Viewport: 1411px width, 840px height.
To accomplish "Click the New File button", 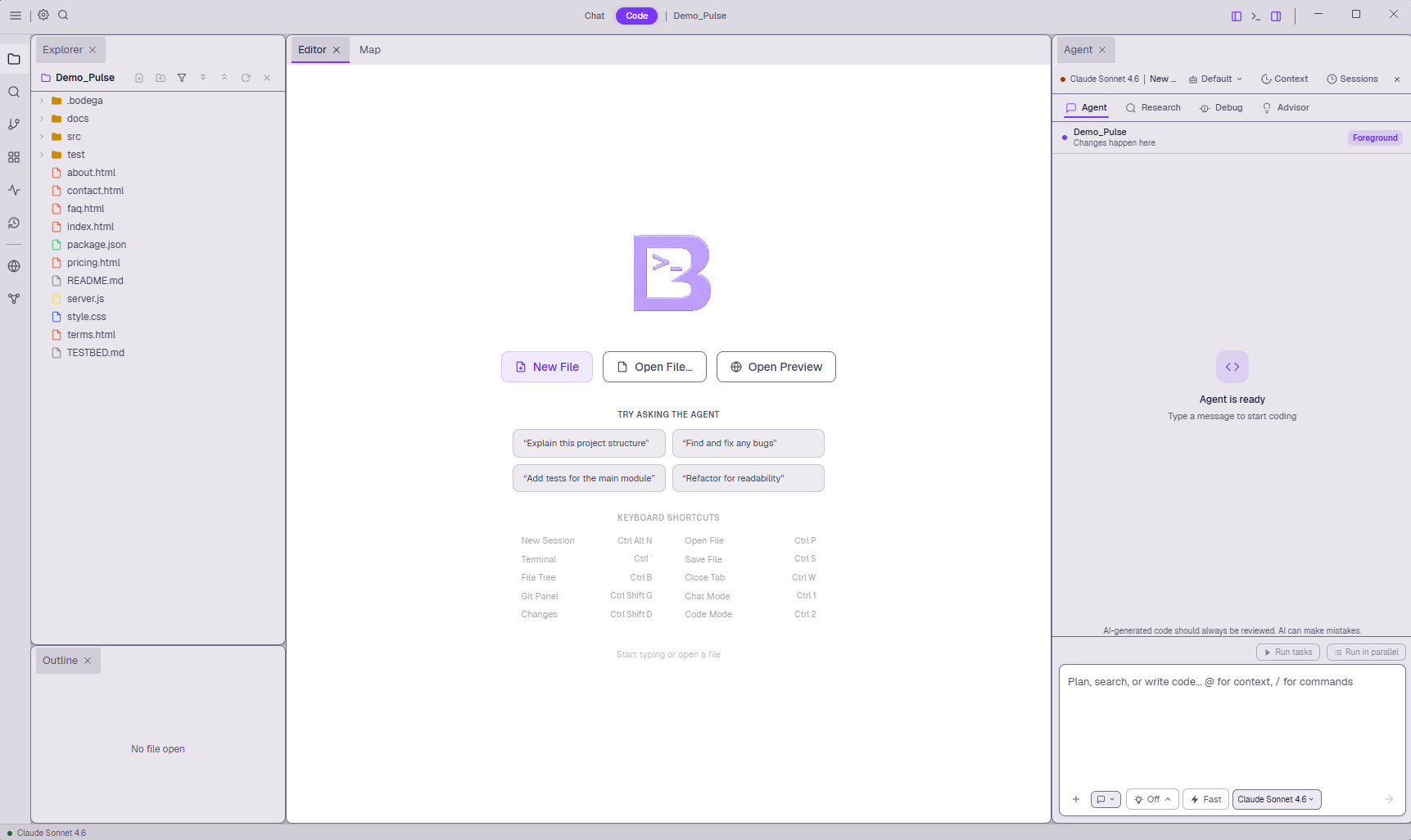I will point(547,367).
